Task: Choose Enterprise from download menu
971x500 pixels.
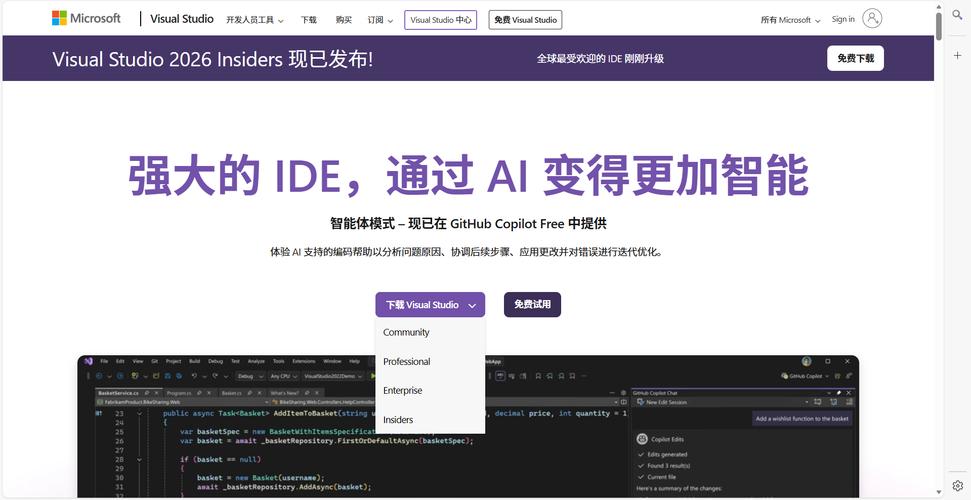Action: [x=403, y=390]
